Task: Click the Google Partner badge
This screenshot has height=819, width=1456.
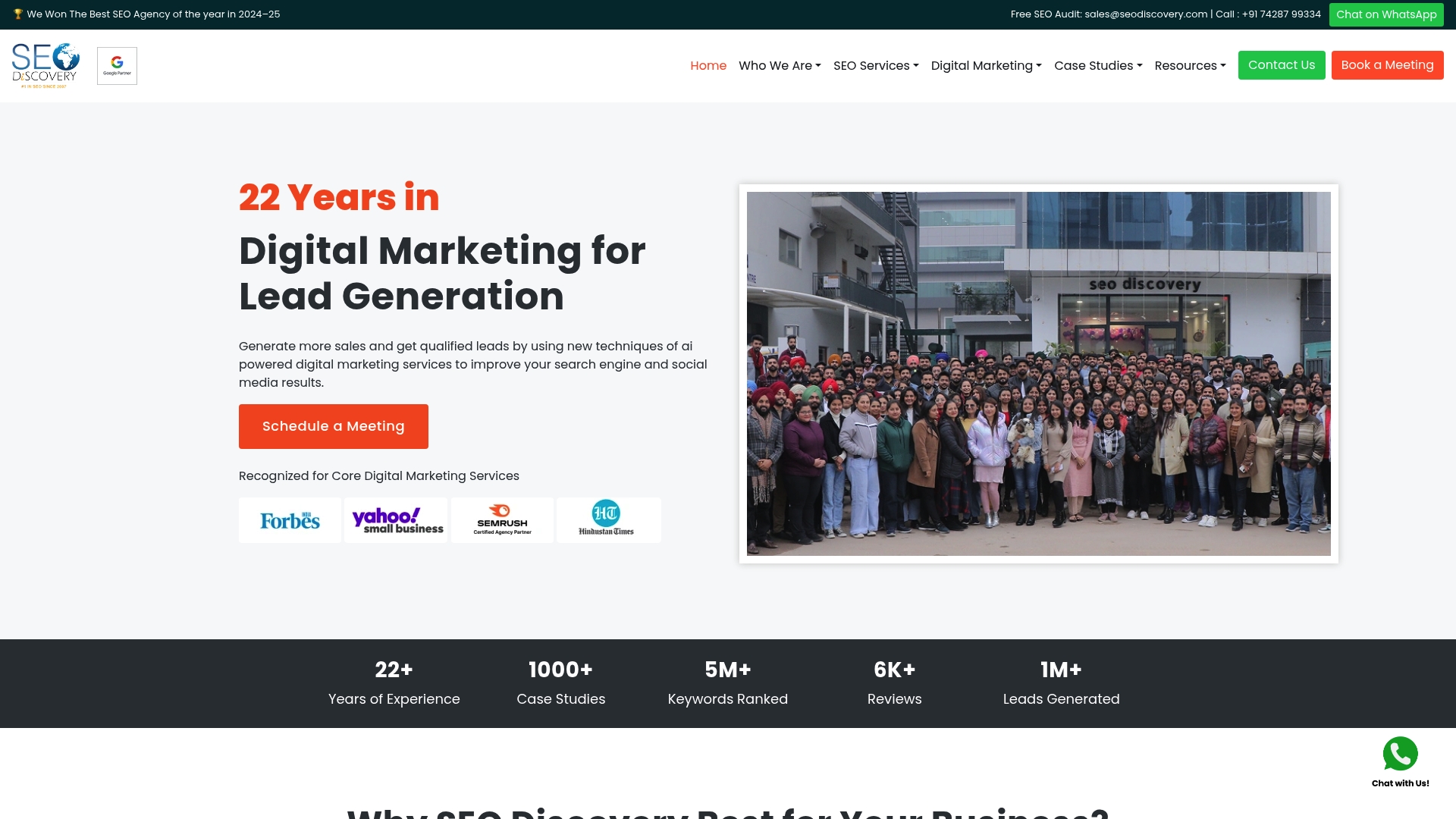Action: (x=117, y=66)
